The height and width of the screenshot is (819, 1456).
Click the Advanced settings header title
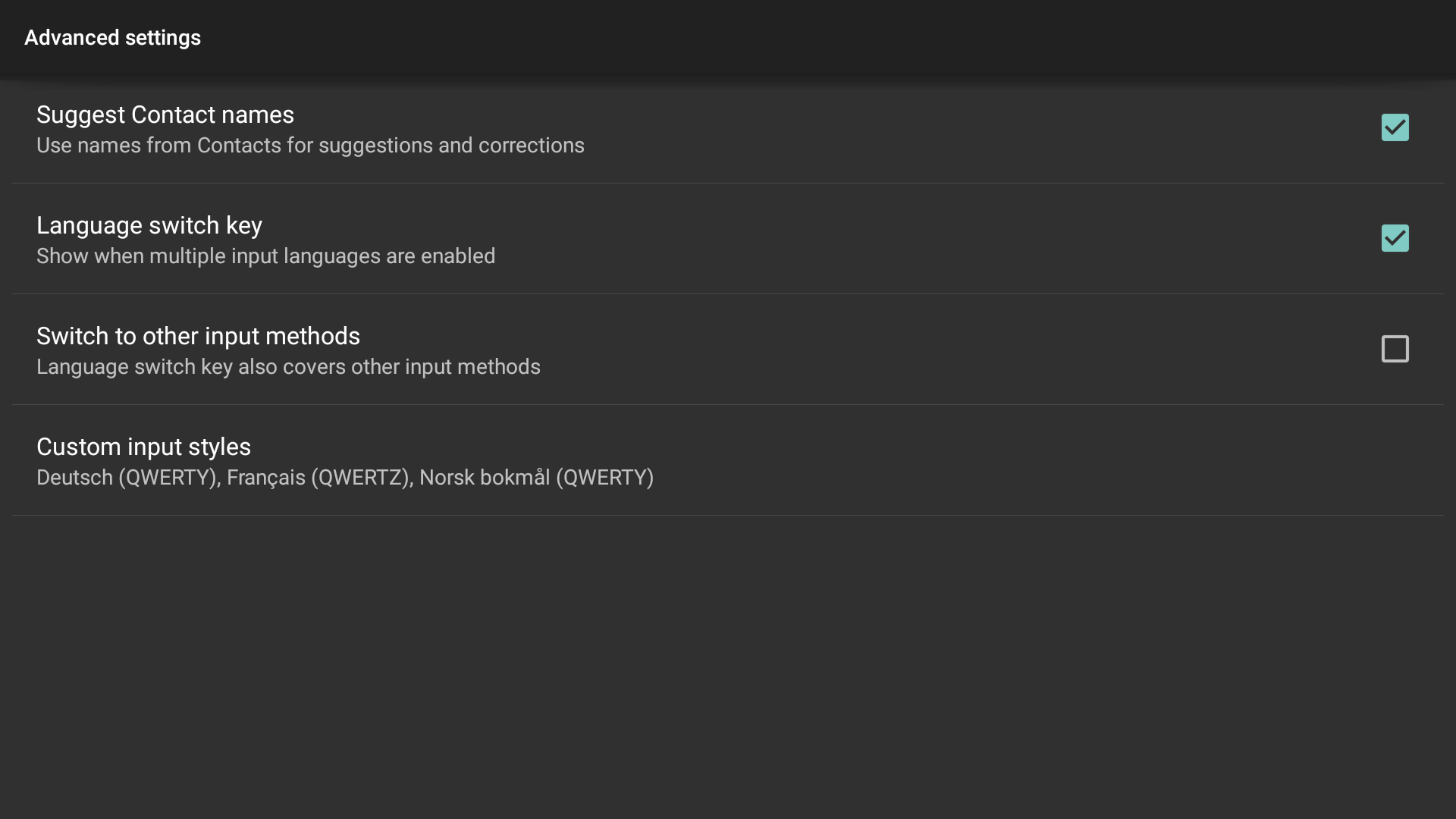coord(112,38)
